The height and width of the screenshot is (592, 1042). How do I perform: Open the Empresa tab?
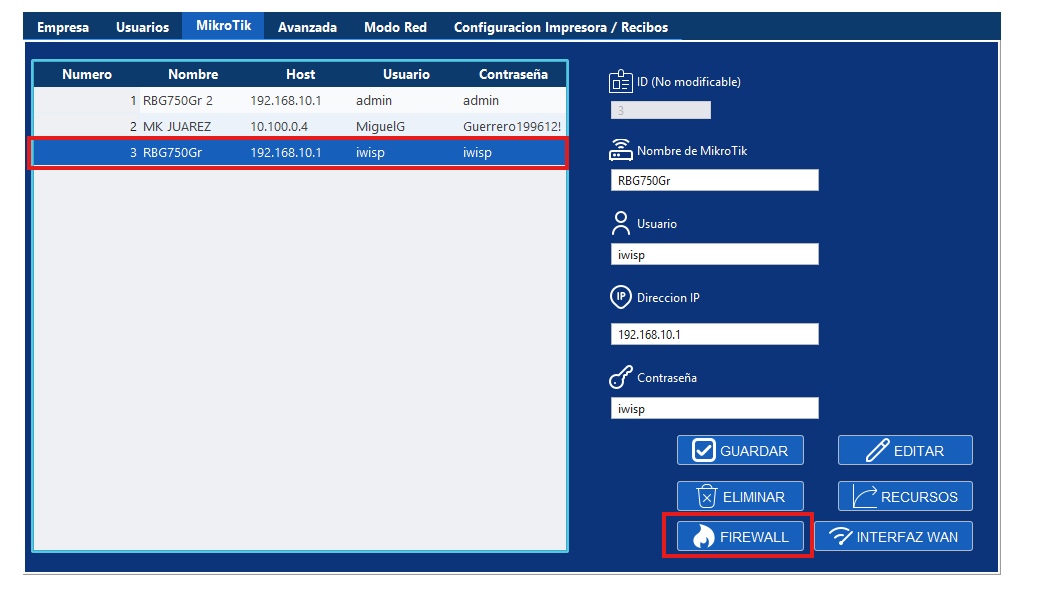tap(63, 27)
